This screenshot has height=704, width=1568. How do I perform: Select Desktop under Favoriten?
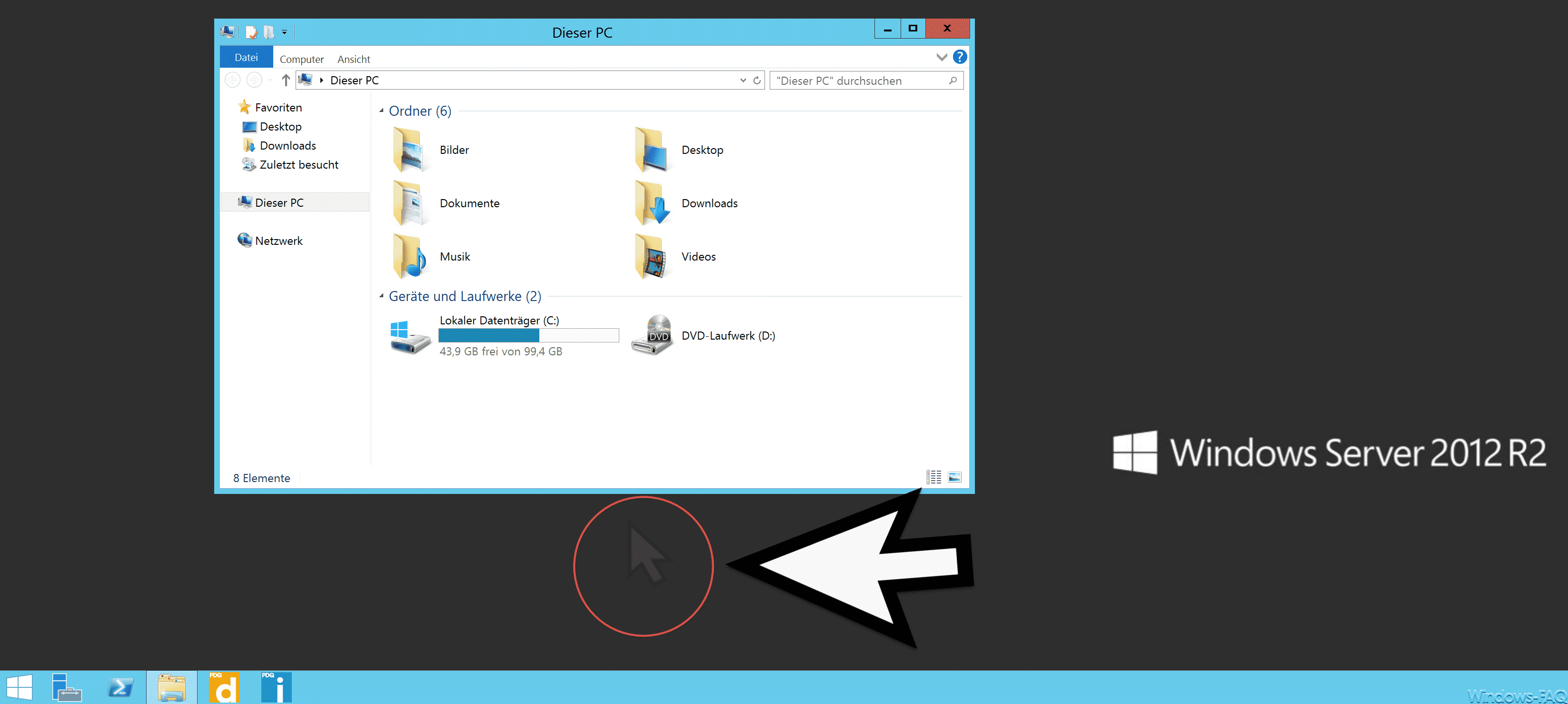click(280, 127)
